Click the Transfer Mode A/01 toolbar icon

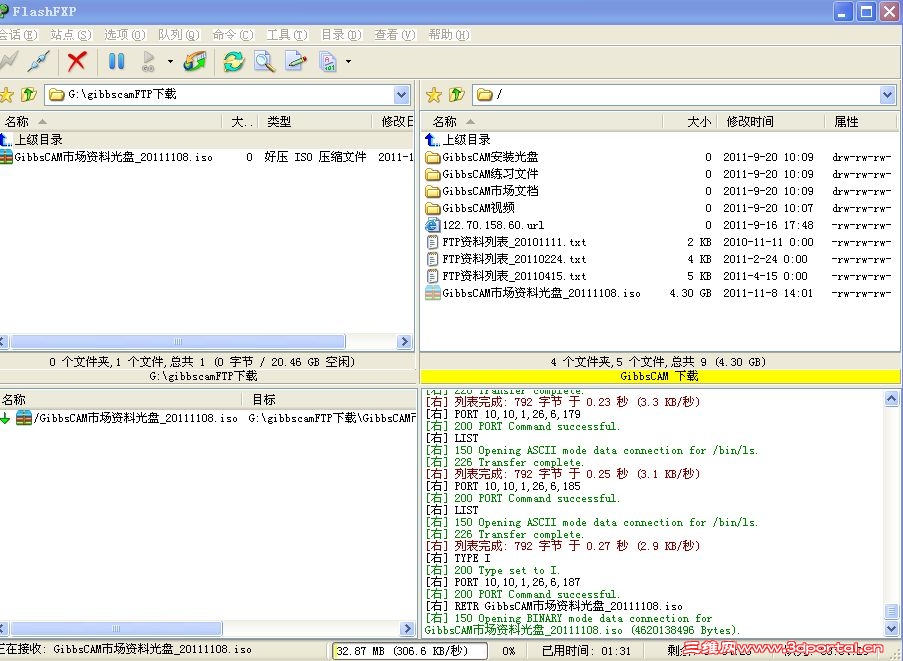327,60
